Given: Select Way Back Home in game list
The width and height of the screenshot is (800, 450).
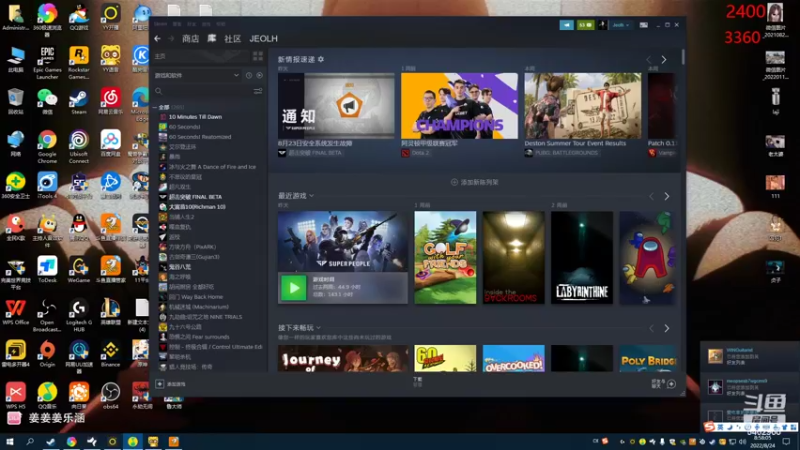Looking at the screenshot, I should (196, 297).
